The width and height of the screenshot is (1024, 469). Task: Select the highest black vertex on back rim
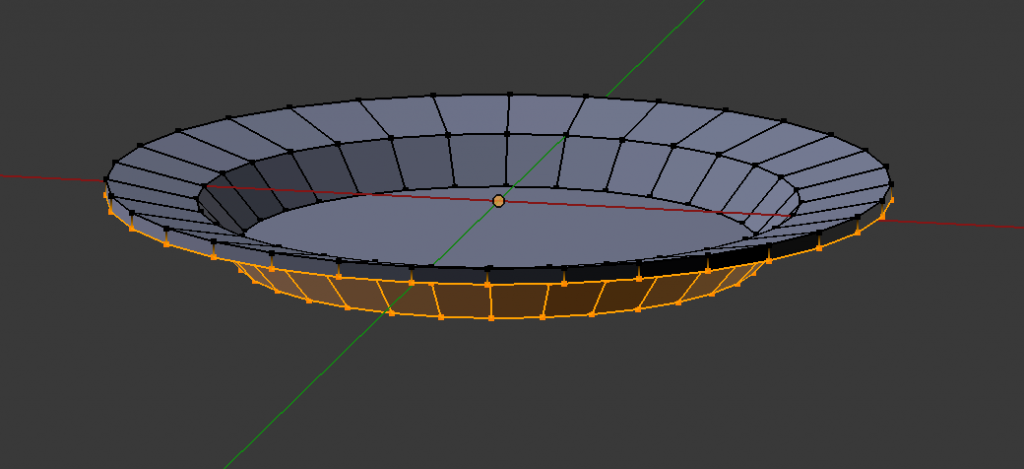(x=509, y=95)
